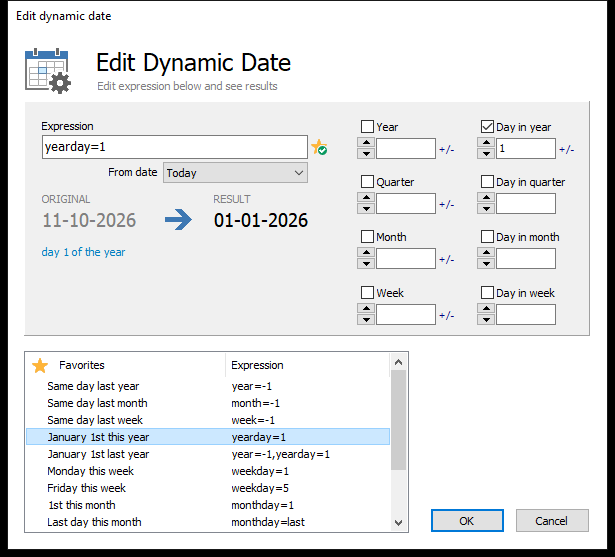Viewport: 615px width, 557px height.
Task: Decrease the Day in week value
Action: [486, 319]
